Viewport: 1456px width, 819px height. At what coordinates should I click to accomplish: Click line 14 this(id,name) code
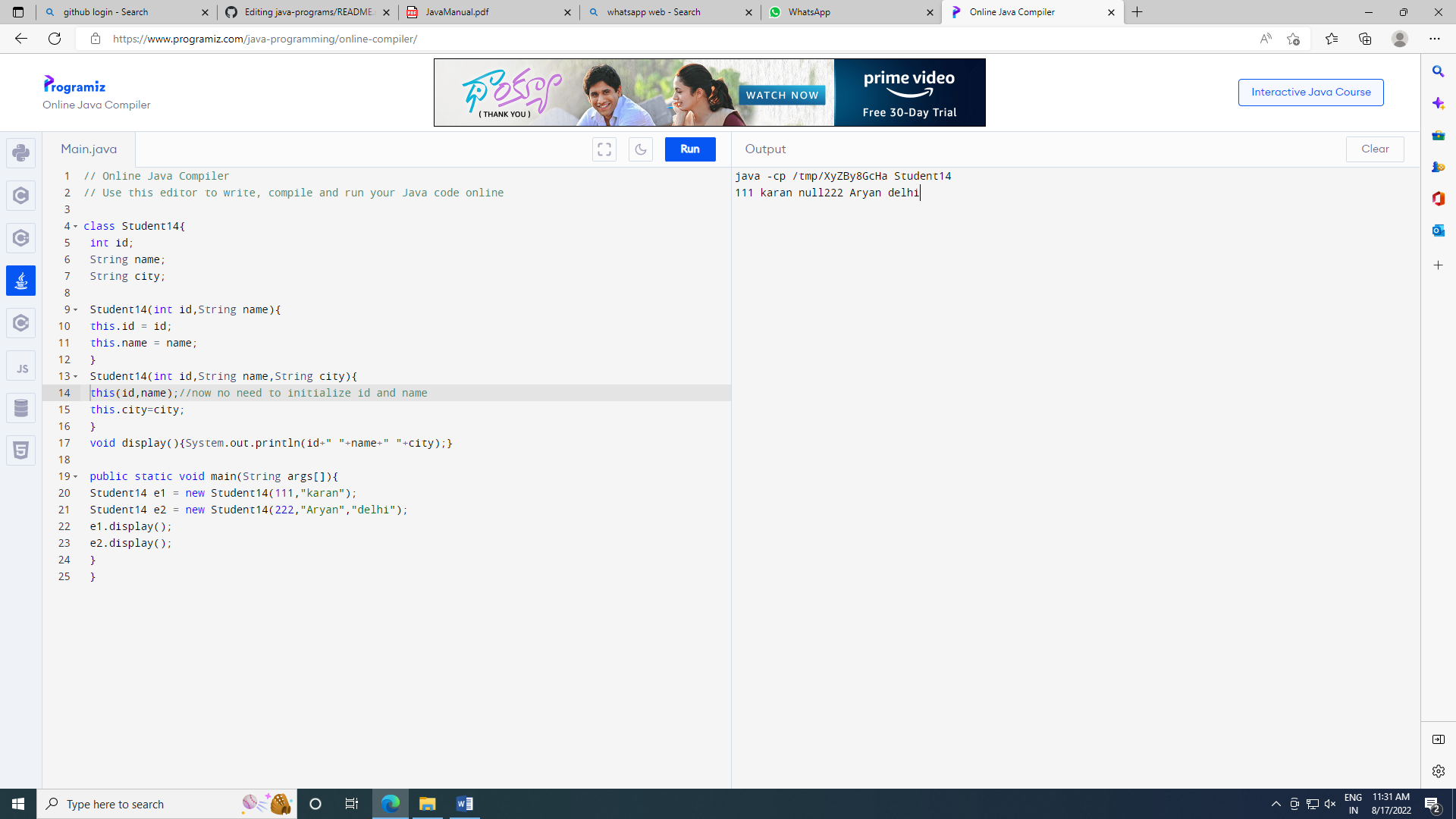pos(134,393)
